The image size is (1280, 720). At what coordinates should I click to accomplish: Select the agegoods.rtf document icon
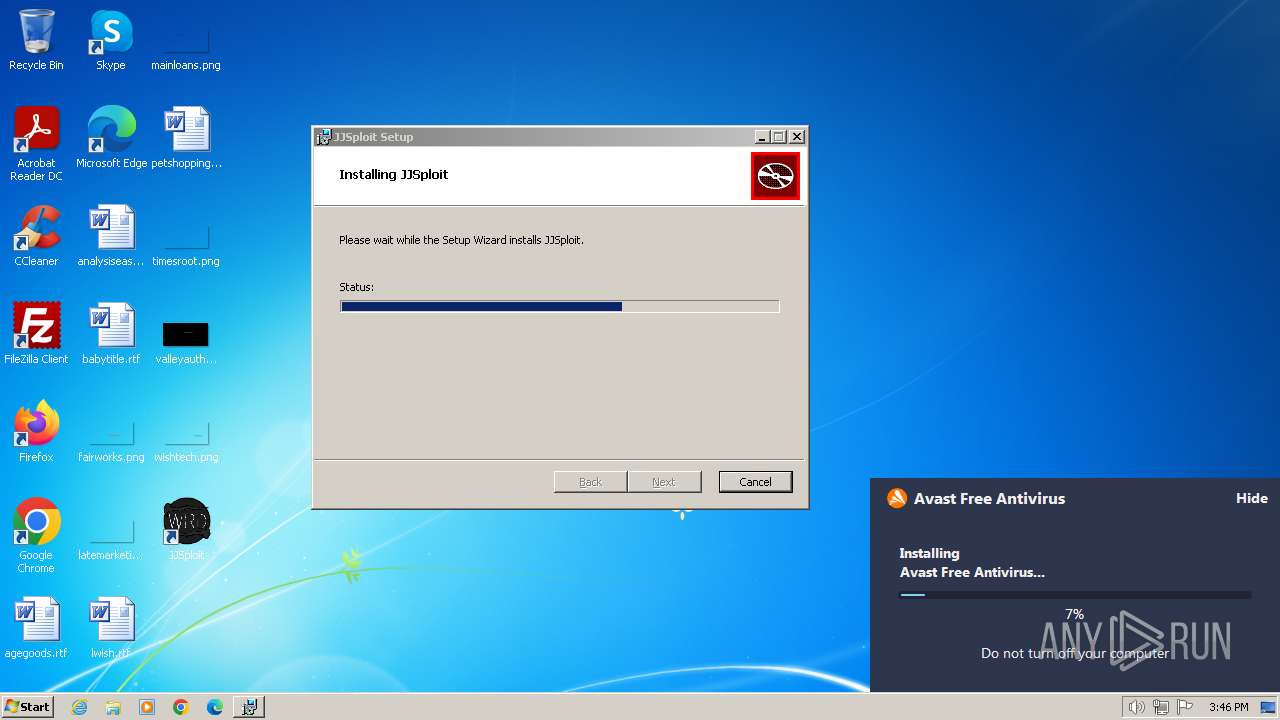click(x=36, y=627)
